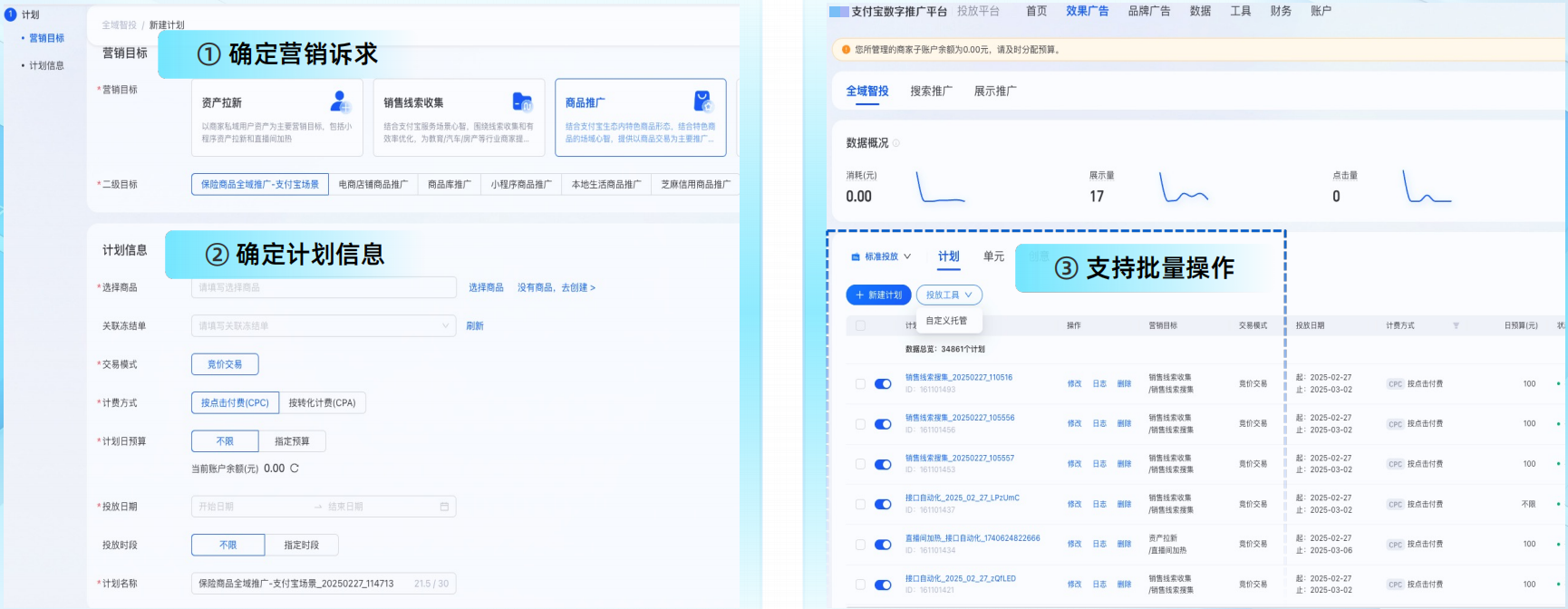The width and height of the screenshot is (1568, 609).
Task: Switch to 单元 tab
Action: pos(993,256)
